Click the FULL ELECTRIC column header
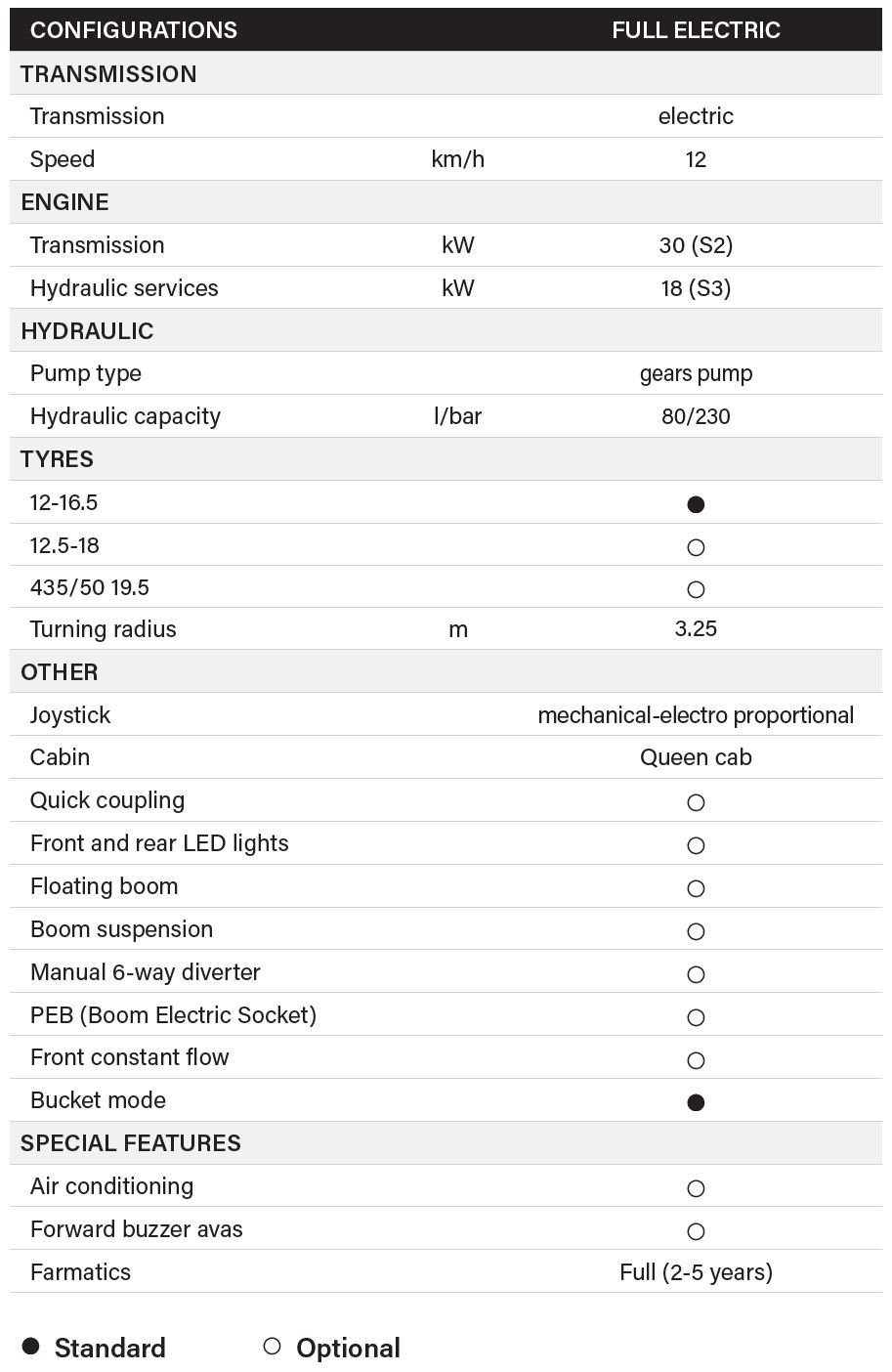 click(x=696, y=29)
